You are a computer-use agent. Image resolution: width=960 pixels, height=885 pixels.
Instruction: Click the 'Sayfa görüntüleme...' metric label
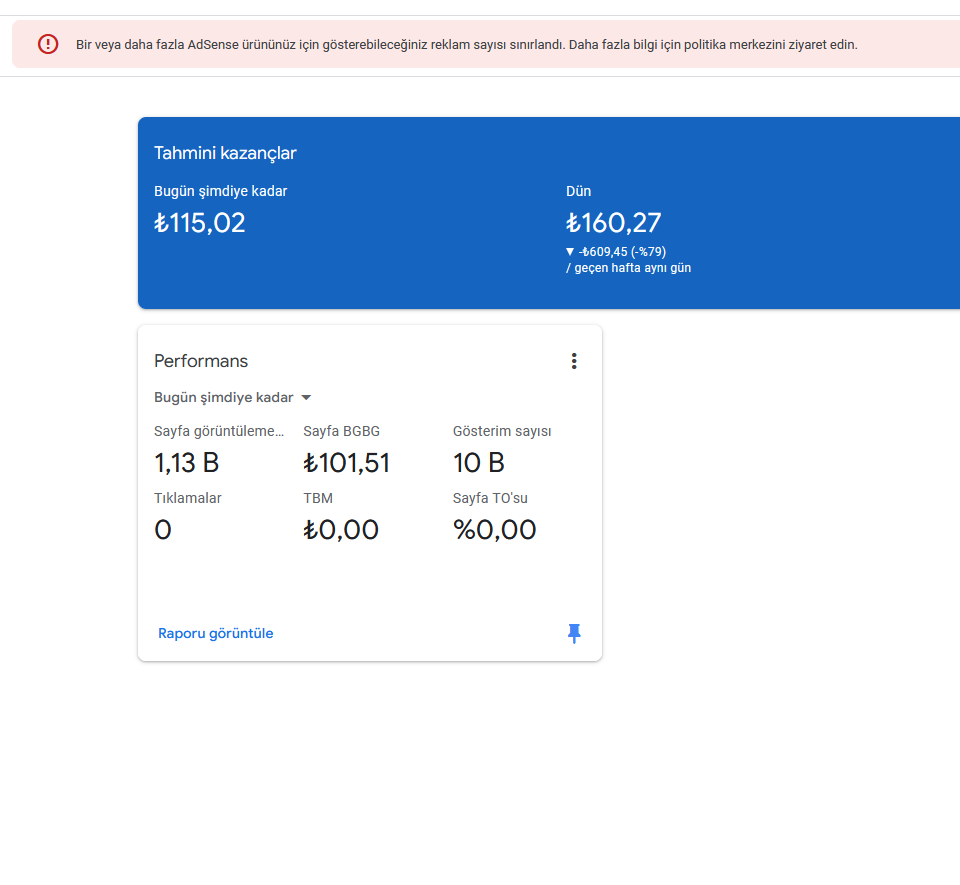point(219,431)
